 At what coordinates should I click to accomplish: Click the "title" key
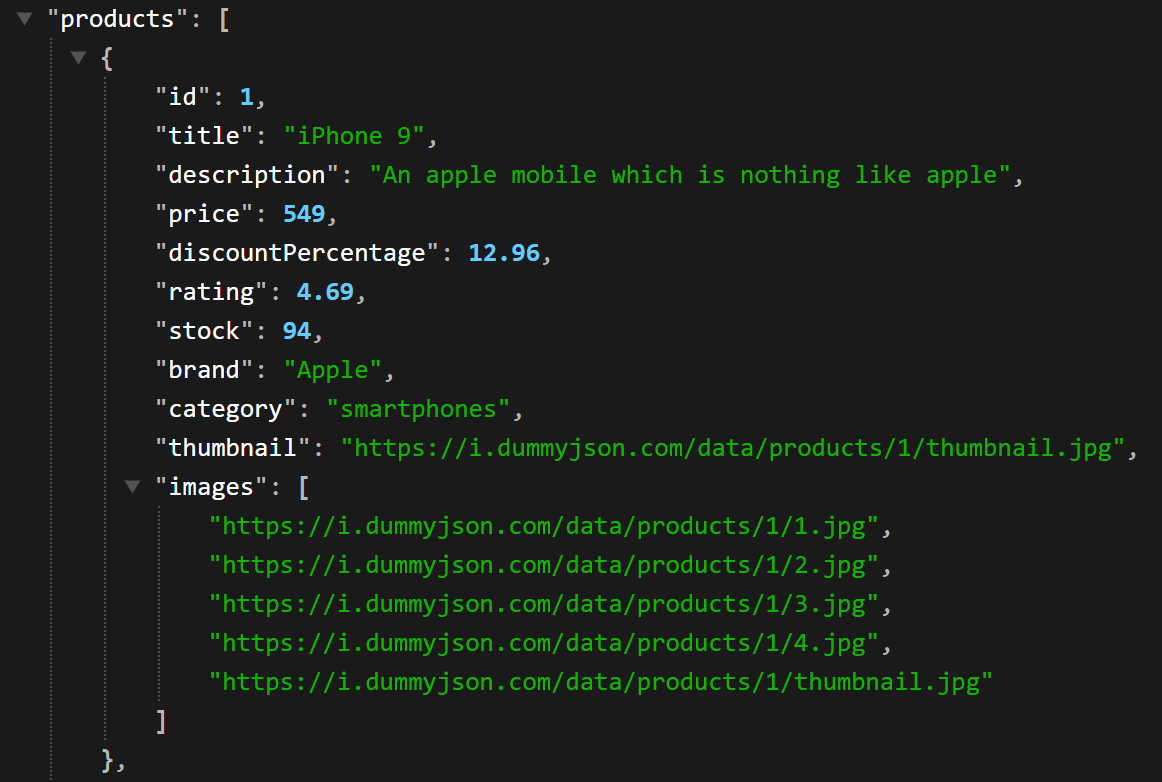point(204,136)
